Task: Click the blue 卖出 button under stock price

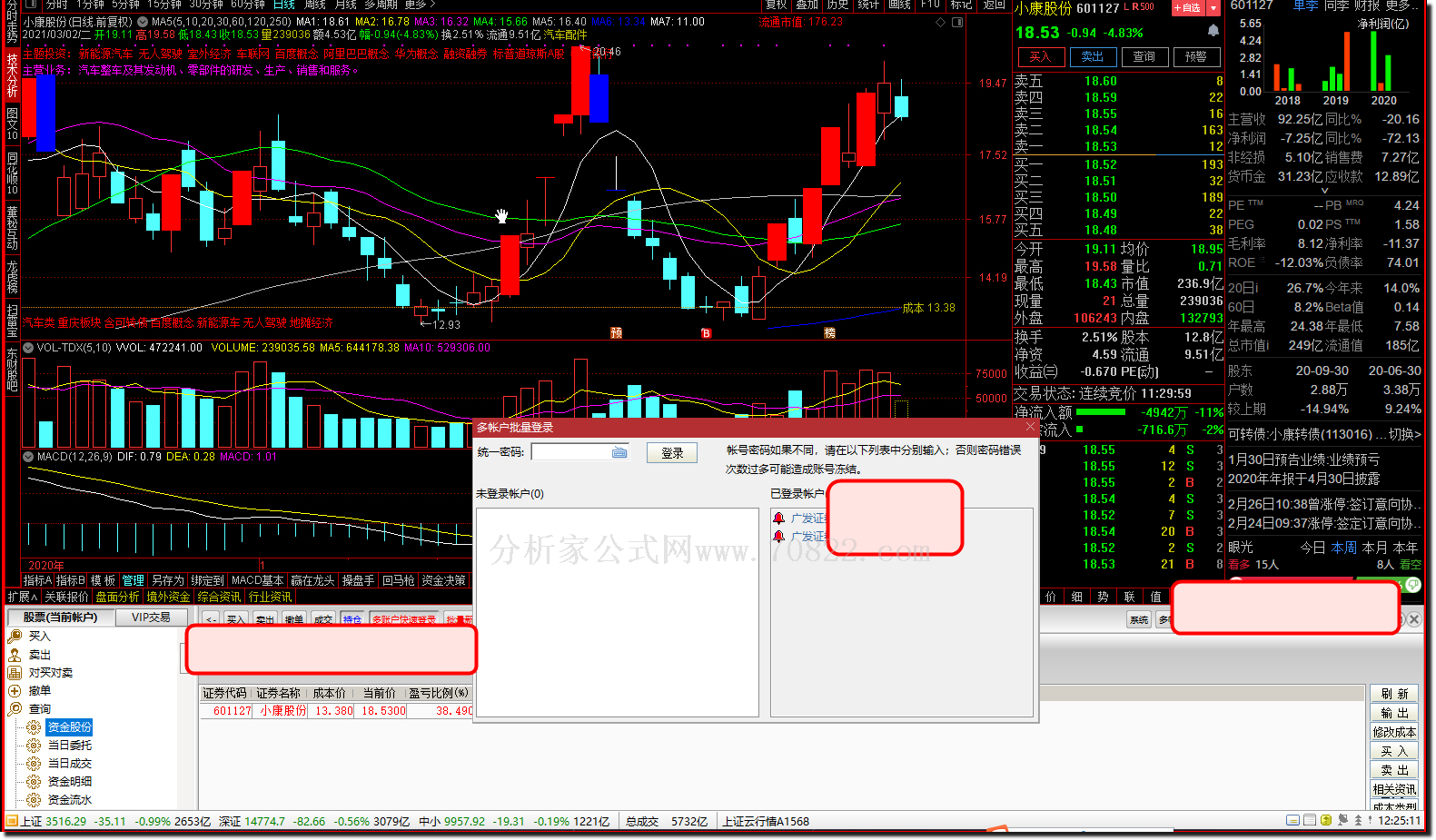Action: pos(1093,56)
